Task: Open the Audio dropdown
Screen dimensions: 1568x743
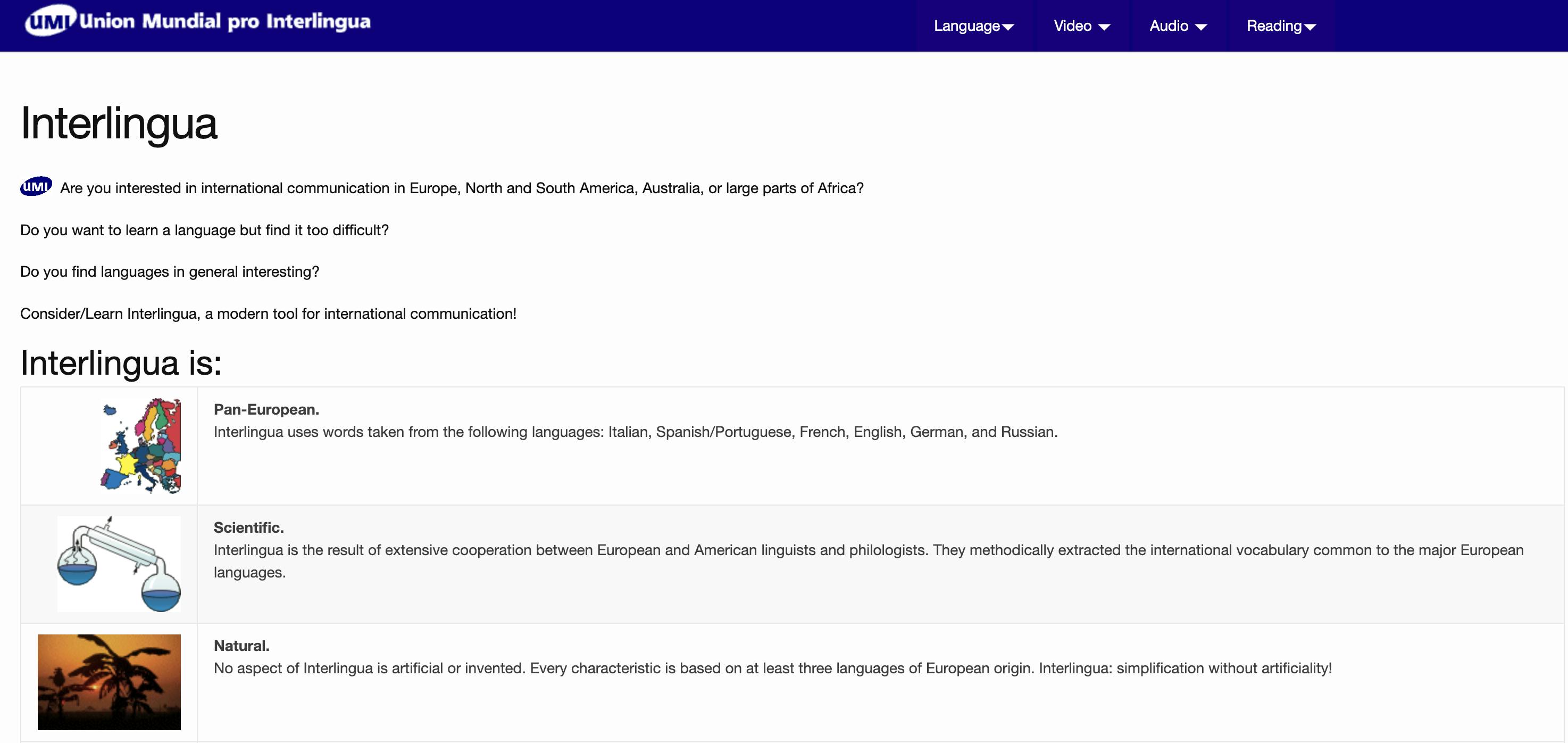Action: tap(1177, 26)
